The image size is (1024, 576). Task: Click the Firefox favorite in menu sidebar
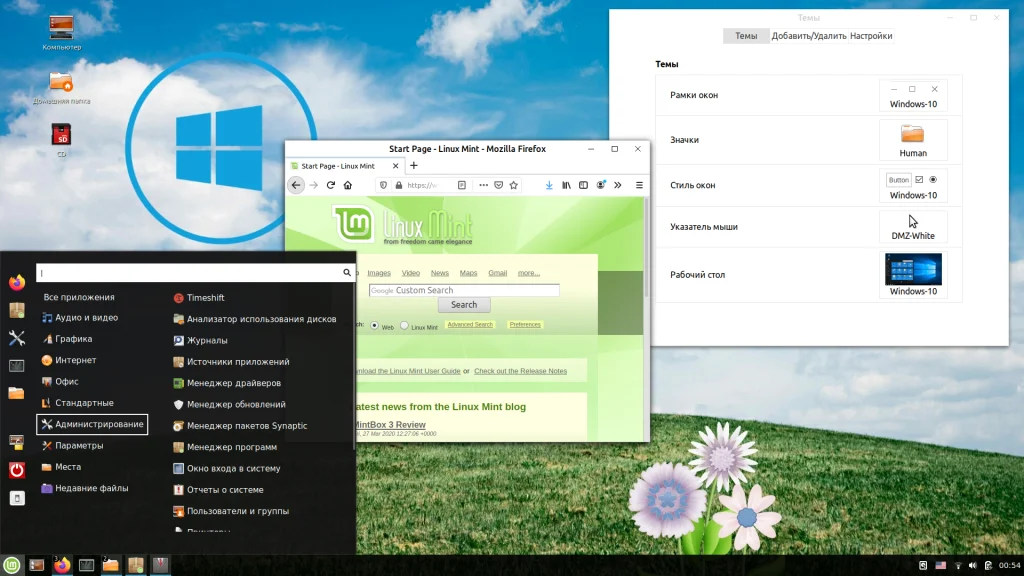(17, 282)
